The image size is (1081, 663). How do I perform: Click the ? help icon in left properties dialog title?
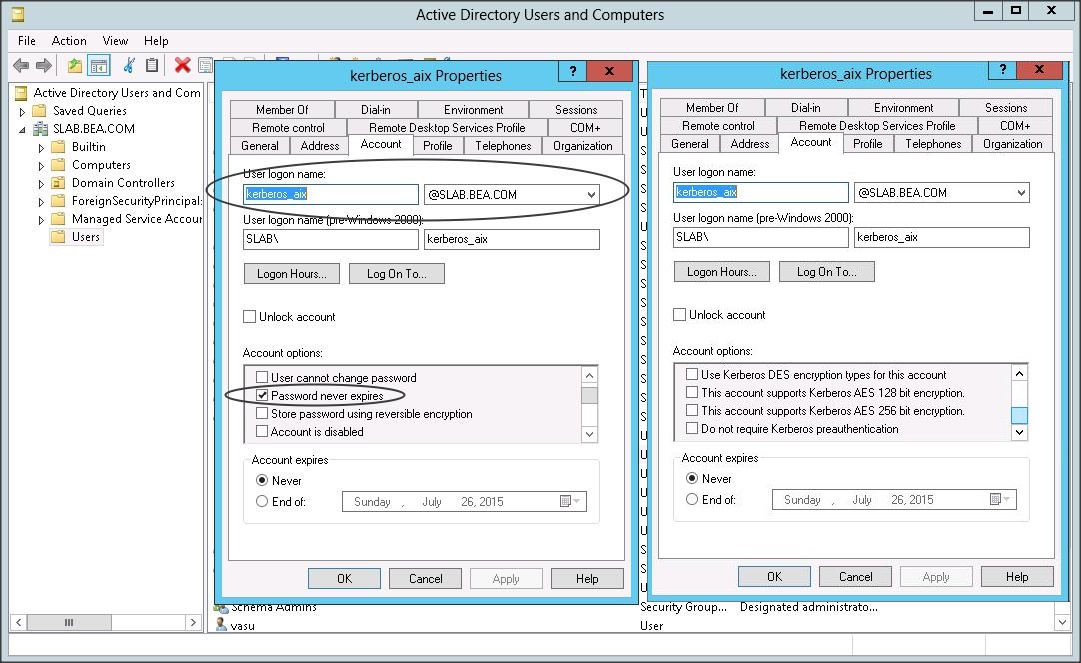pyautogui.click(x=572, y=71)
